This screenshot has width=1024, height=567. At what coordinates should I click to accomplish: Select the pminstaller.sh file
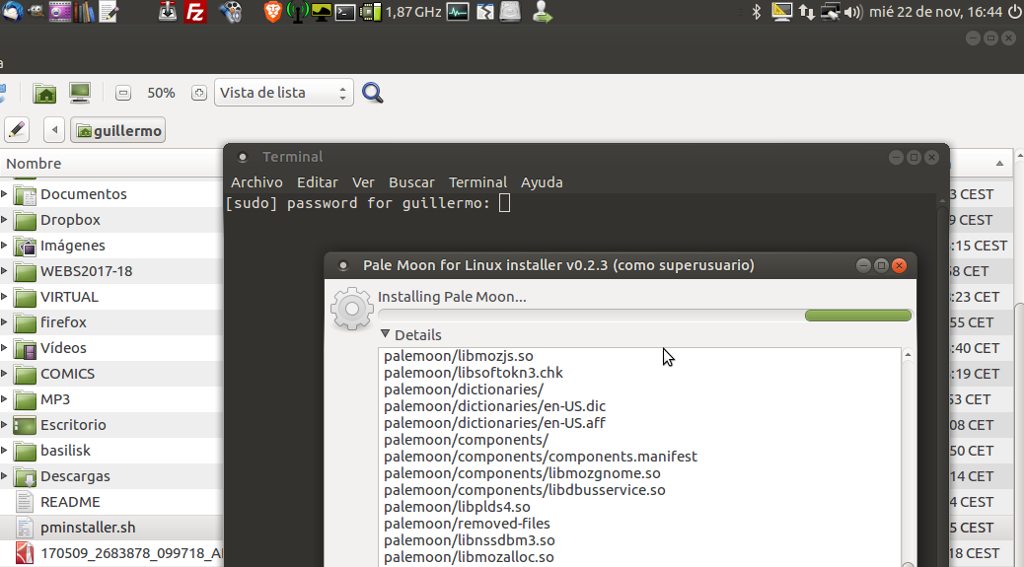[x=111, y=527]
